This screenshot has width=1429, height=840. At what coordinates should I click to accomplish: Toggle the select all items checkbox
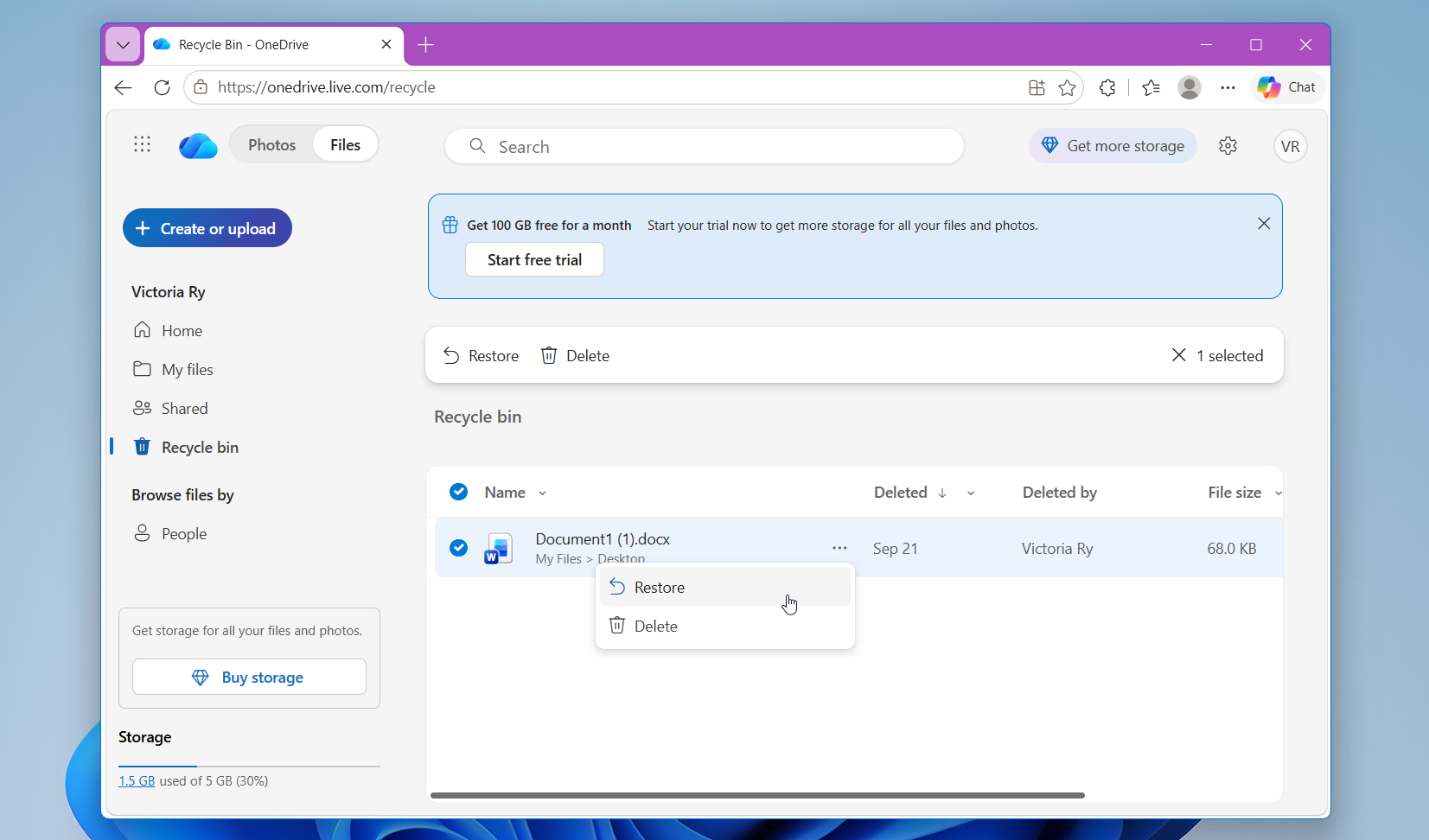[x=459, y=492]
